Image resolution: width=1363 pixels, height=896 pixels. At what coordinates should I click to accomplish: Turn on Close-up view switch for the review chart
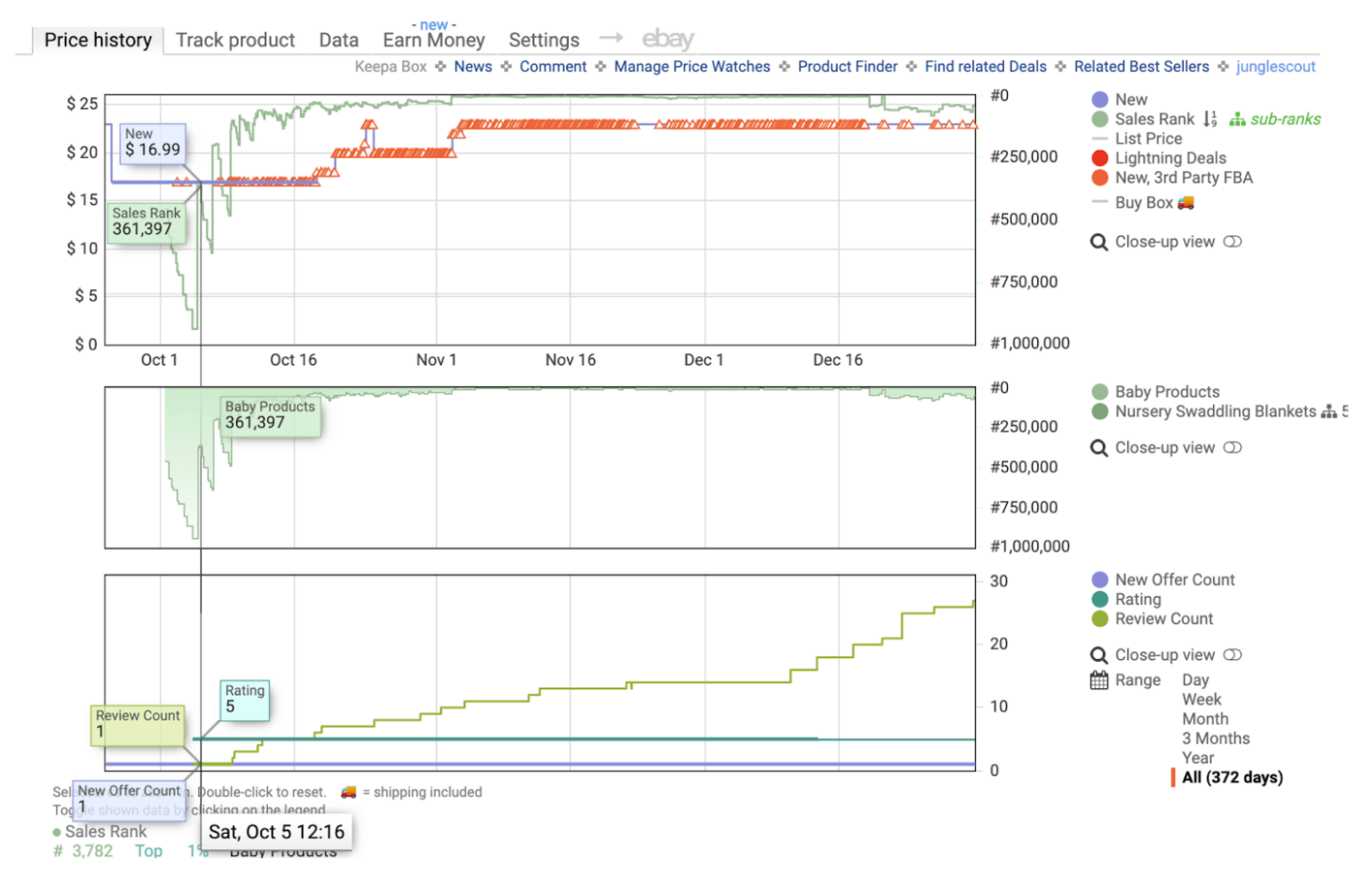point(1233,656)
